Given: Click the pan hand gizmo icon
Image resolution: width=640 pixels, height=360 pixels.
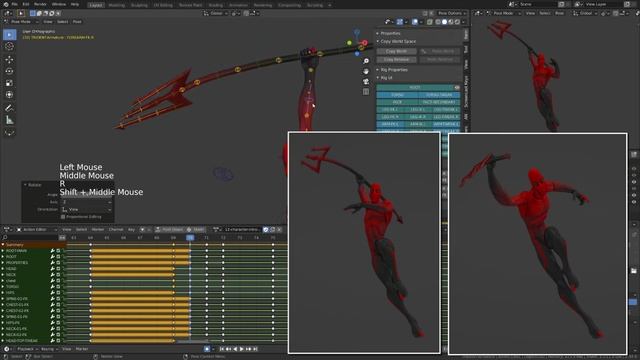Looking at the screenshot, I should (x=366, y=71).
